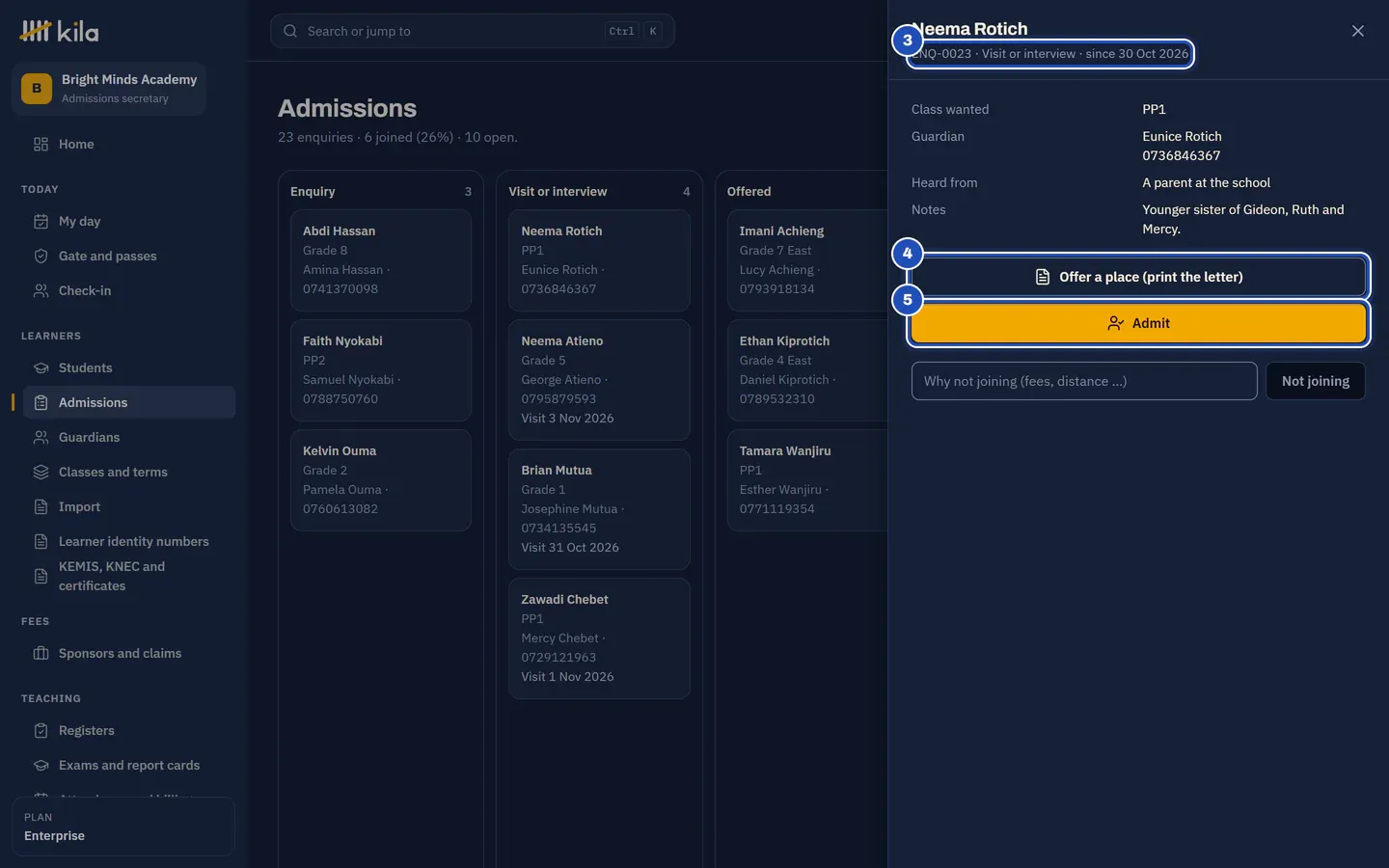Click the search magnifier icon
Screen dimensions: 1389x868
click(290, 31)
